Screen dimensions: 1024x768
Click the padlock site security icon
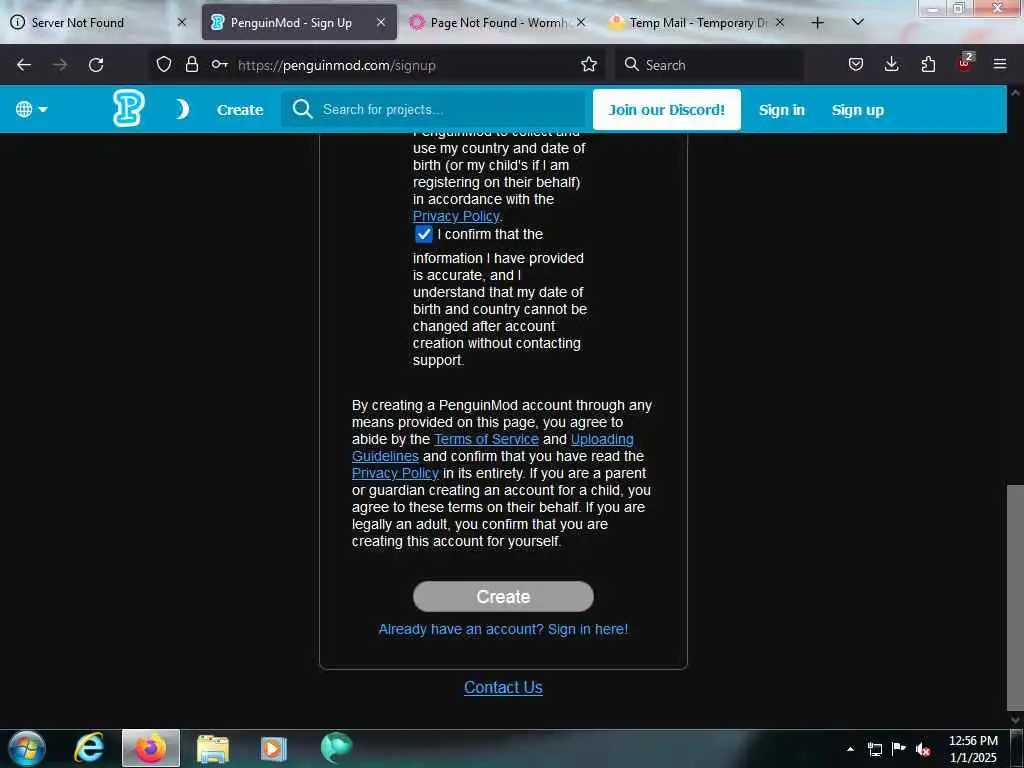[191, 64]
